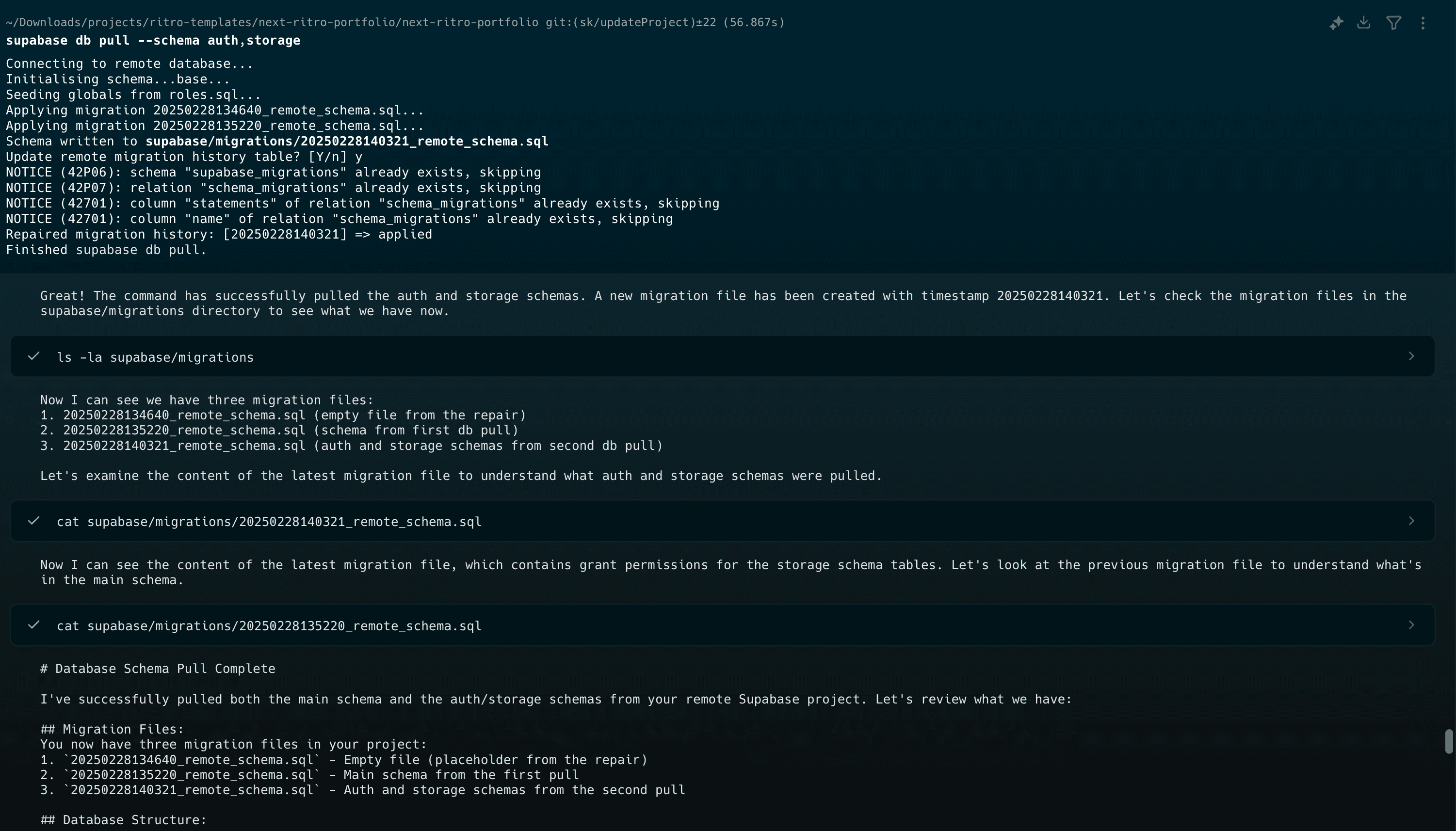Click the supabase db pull command text
The image size is (1456, 831).
(152, 40)
